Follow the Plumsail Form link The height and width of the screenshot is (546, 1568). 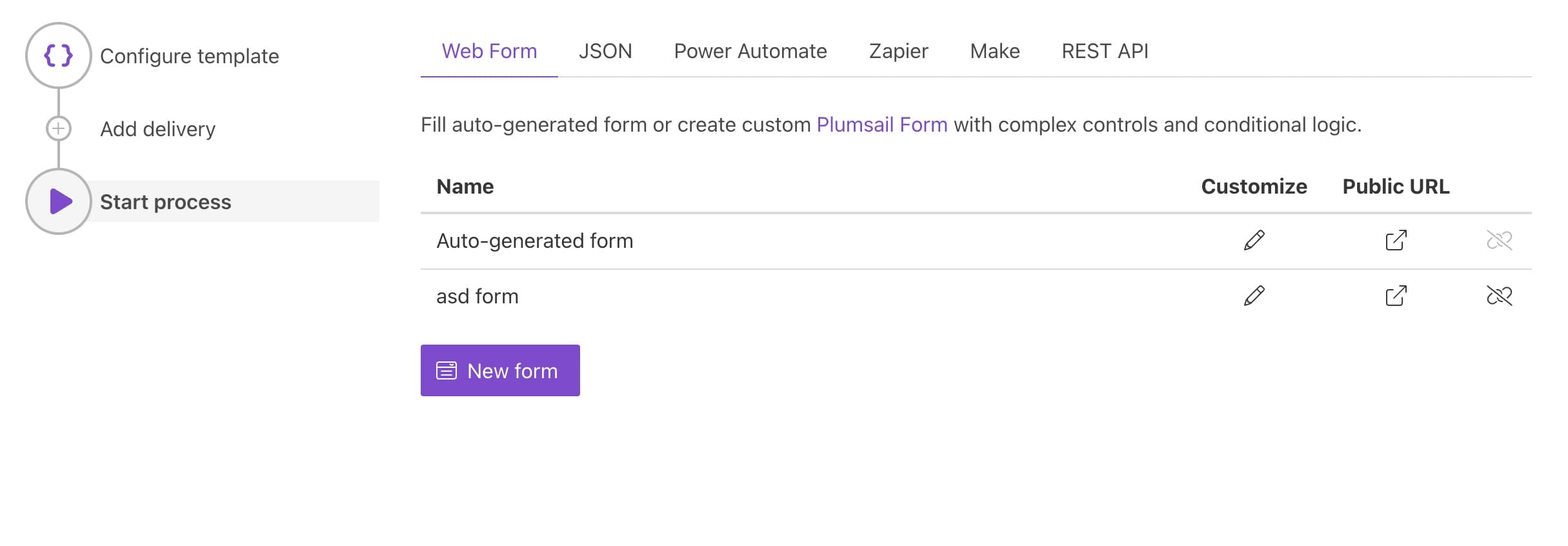[881, 125]
